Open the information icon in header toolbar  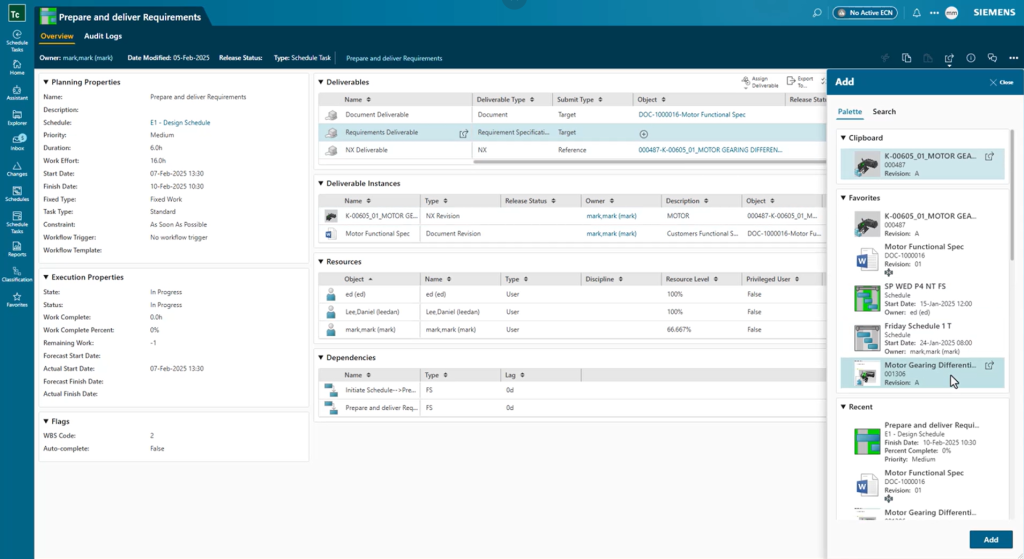click(x=971, y=58)
